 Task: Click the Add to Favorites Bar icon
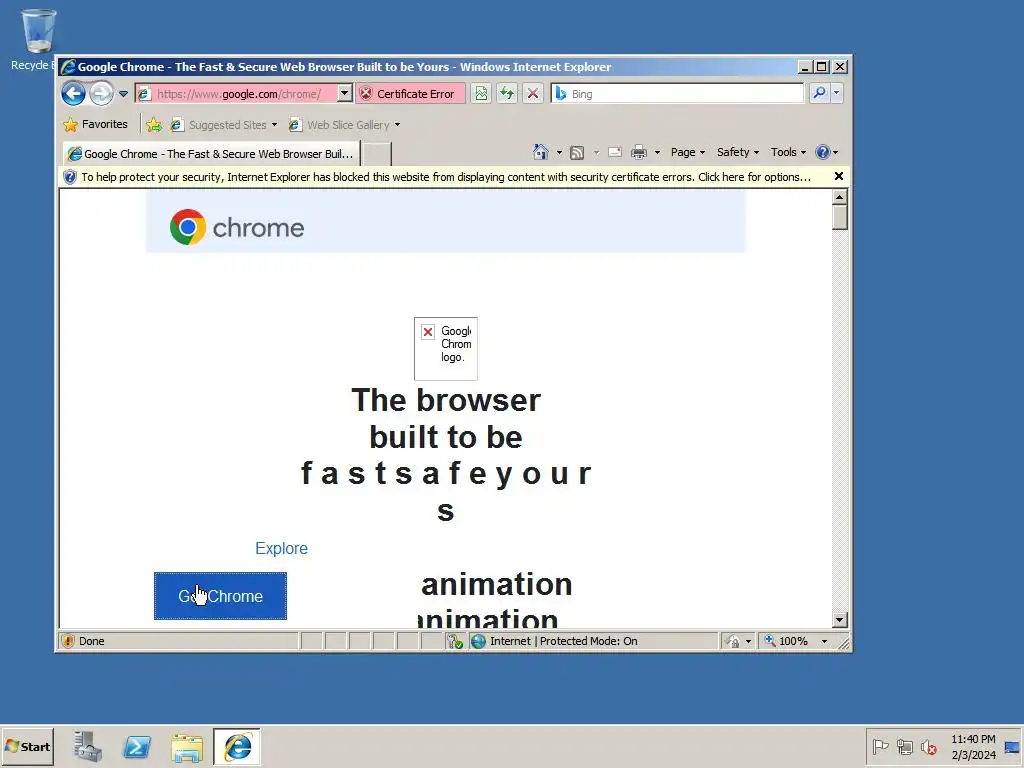[154, 125]
